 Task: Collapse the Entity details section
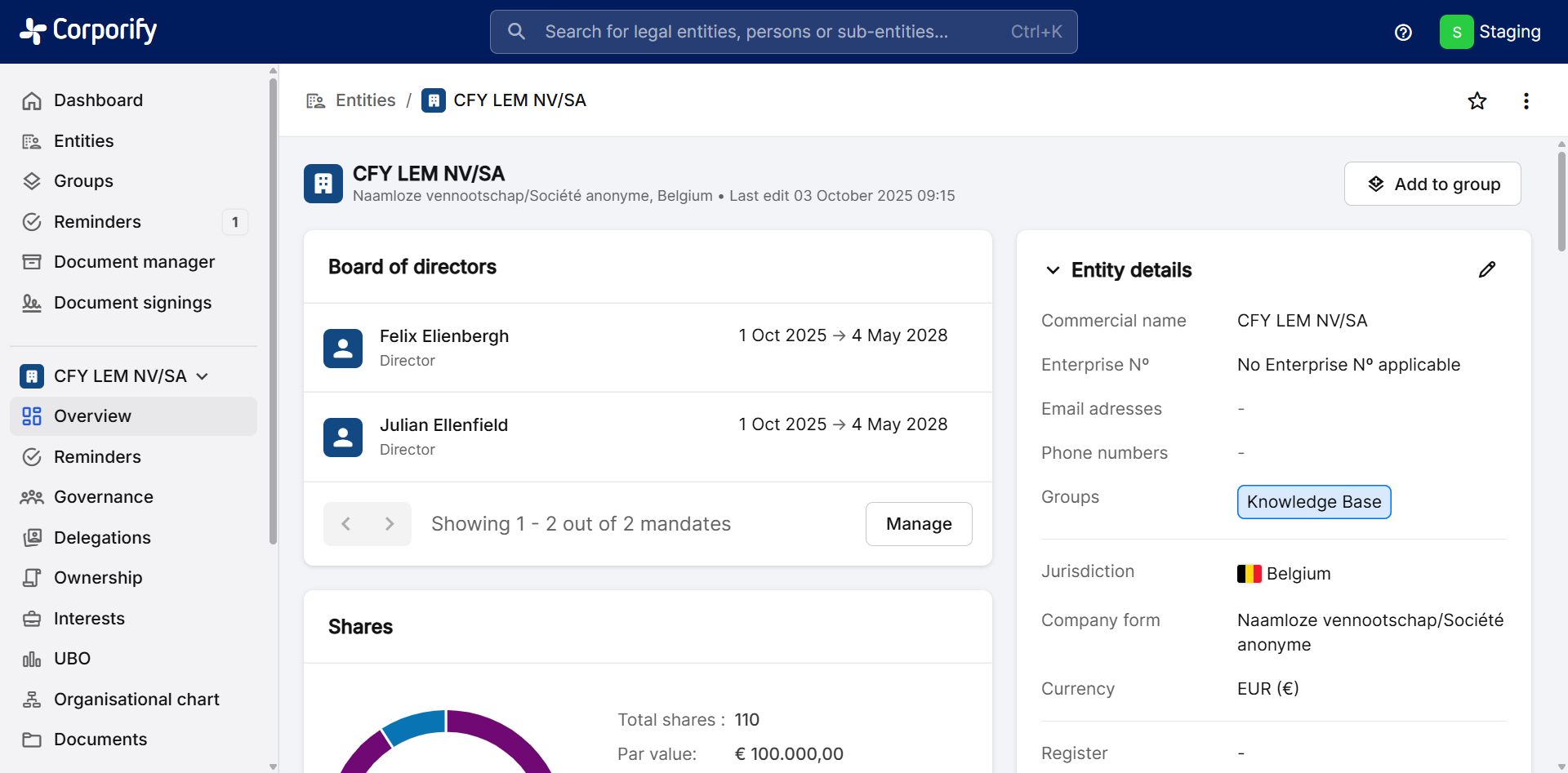1053,270
